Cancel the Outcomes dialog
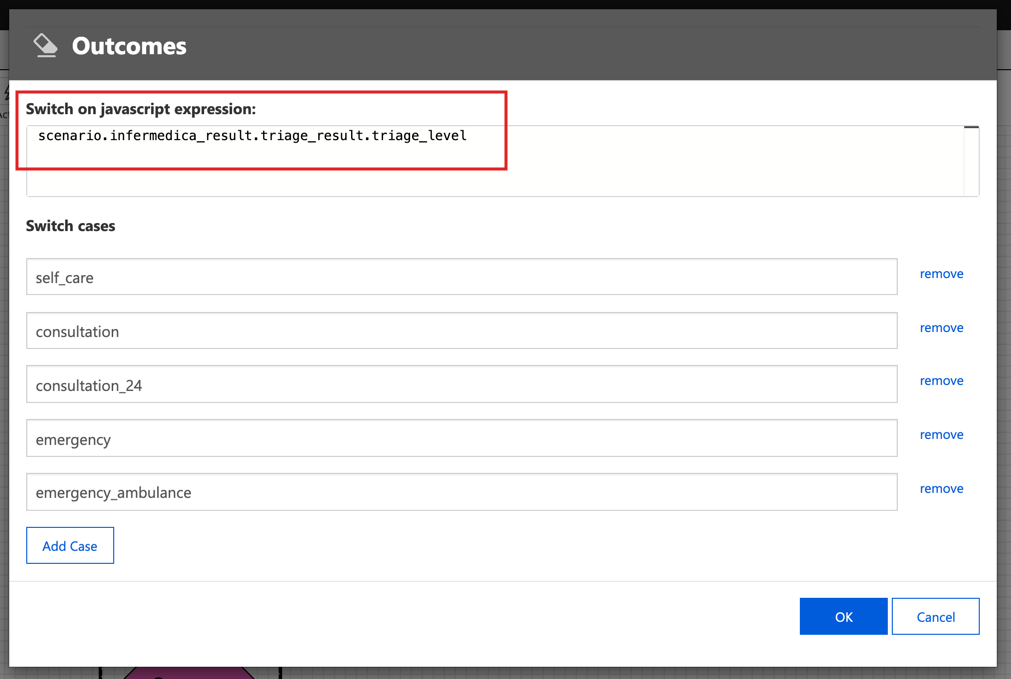Image resolution: width=1011 pixels, height=679 pixels. click(936, 616)
